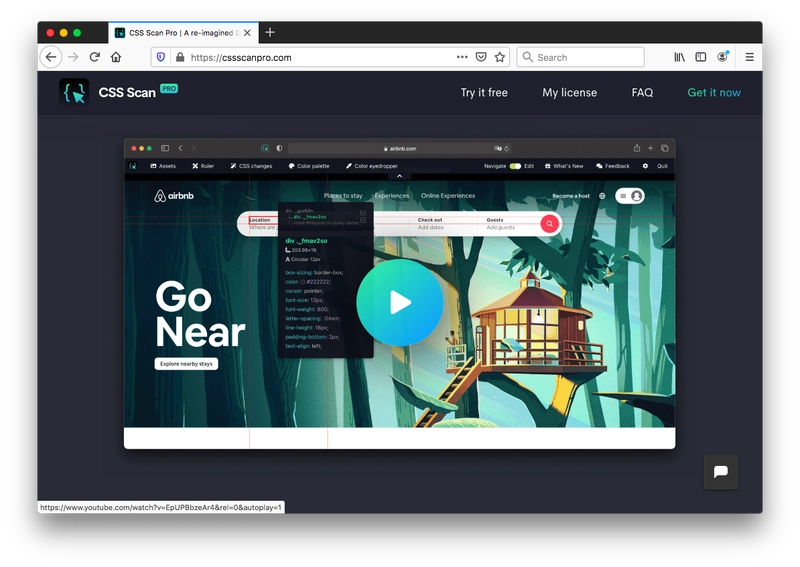Open the airbnb user profile menu
800x567 pixels.
(630, 196)
